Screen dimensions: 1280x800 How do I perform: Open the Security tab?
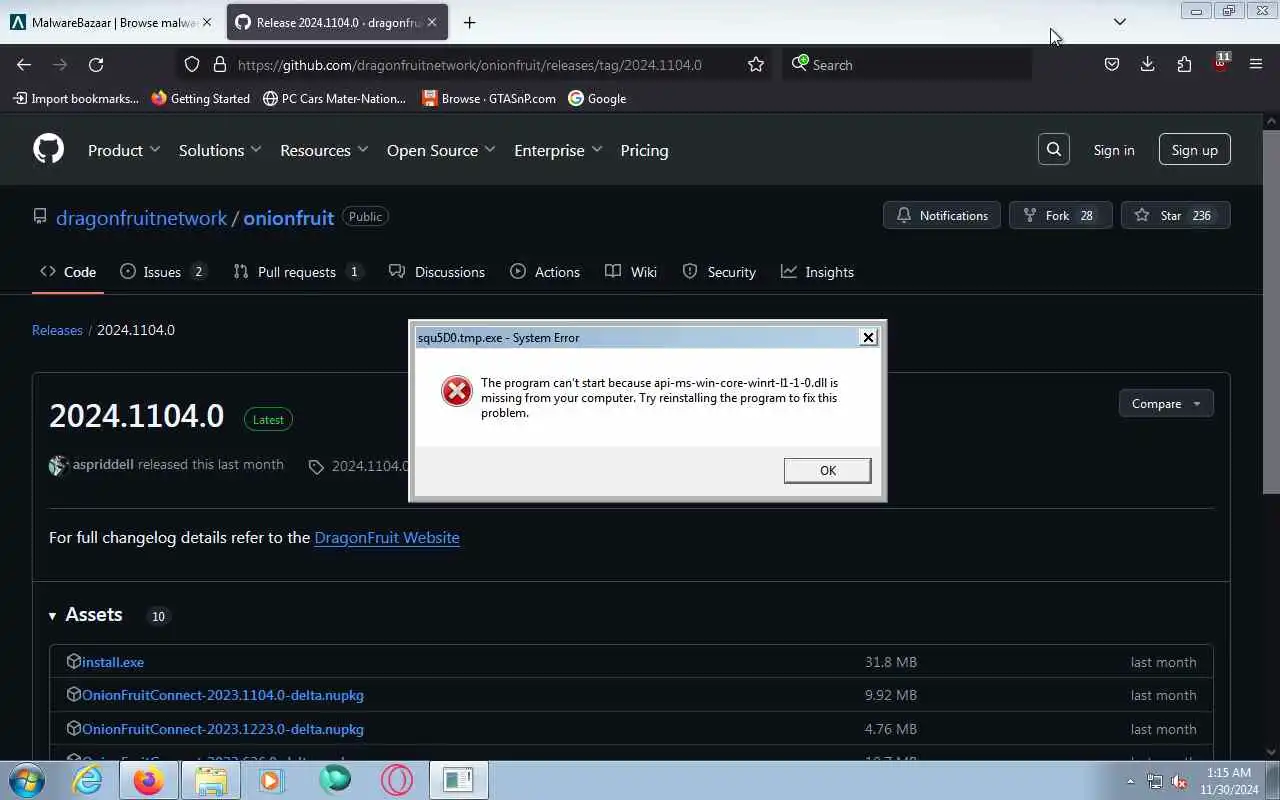coord(719,272)
